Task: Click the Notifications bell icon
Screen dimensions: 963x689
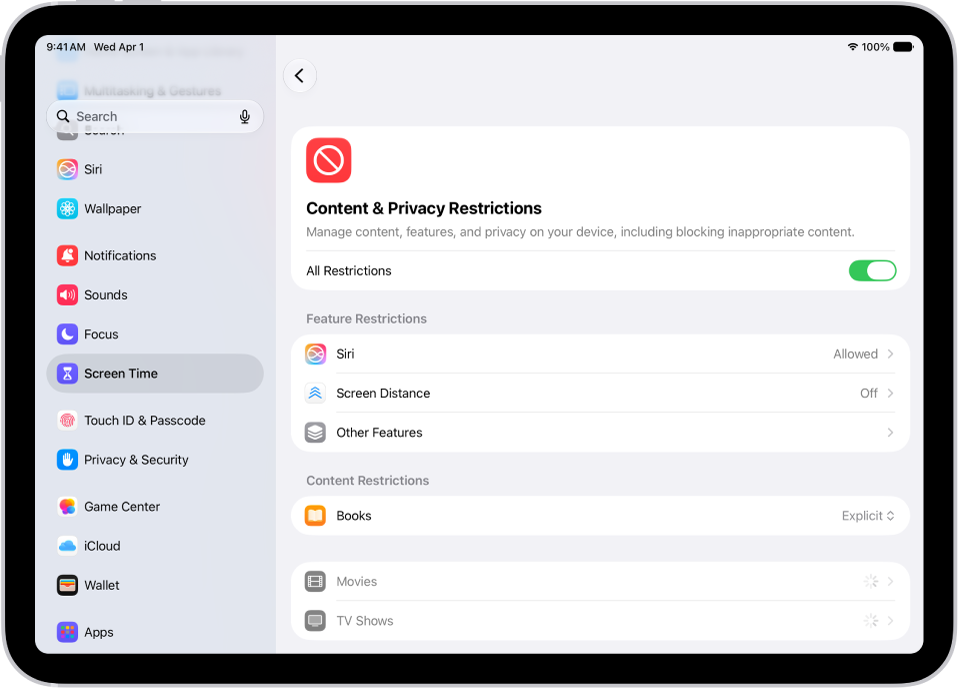Action: pos(68,255)
